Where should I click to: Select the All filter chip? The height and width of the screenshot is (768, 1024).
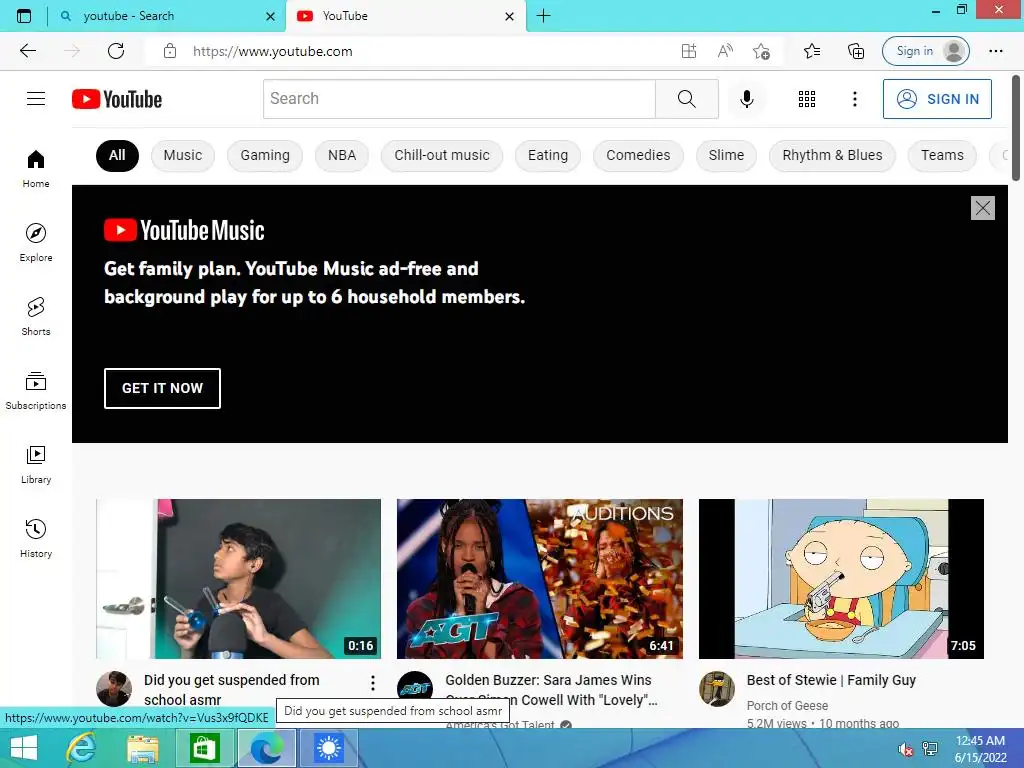point(117,155)
